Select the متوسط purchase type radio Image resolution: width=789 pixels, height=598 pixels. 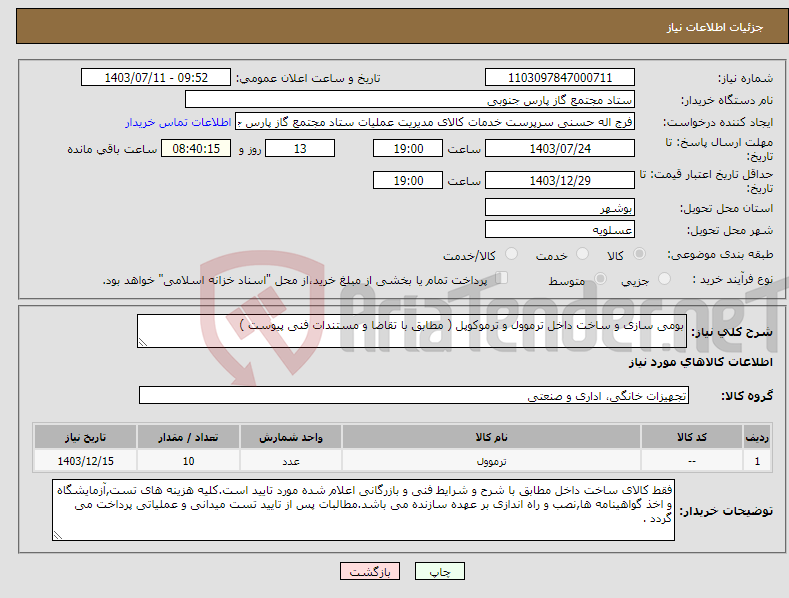(600, 279)
